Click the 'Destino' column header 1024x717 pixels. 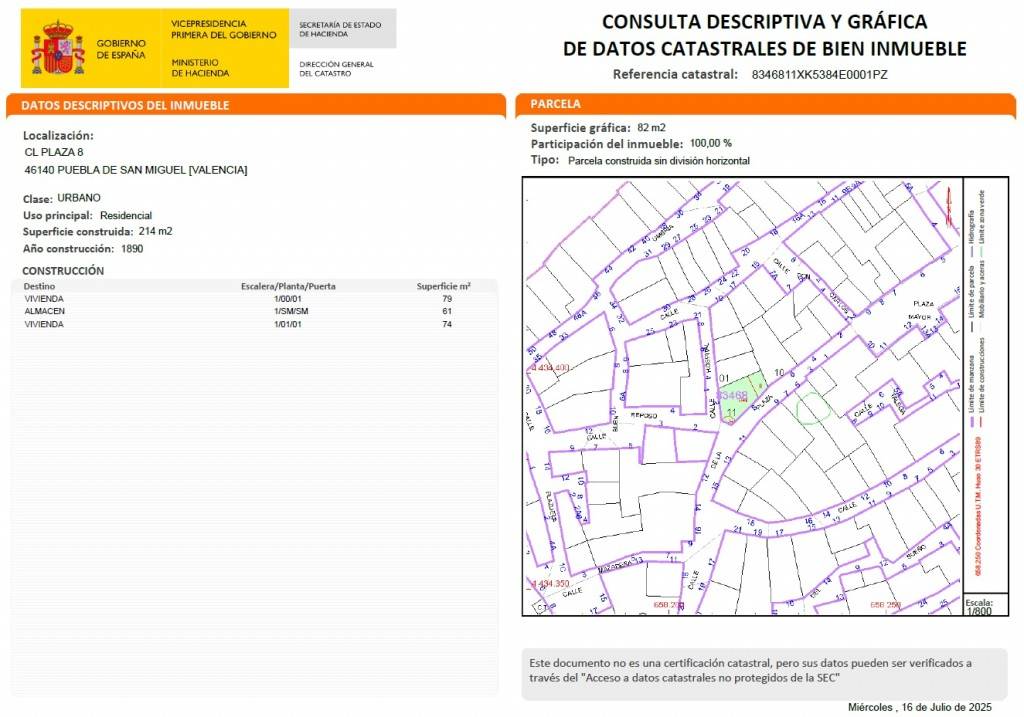coord(39,286)
